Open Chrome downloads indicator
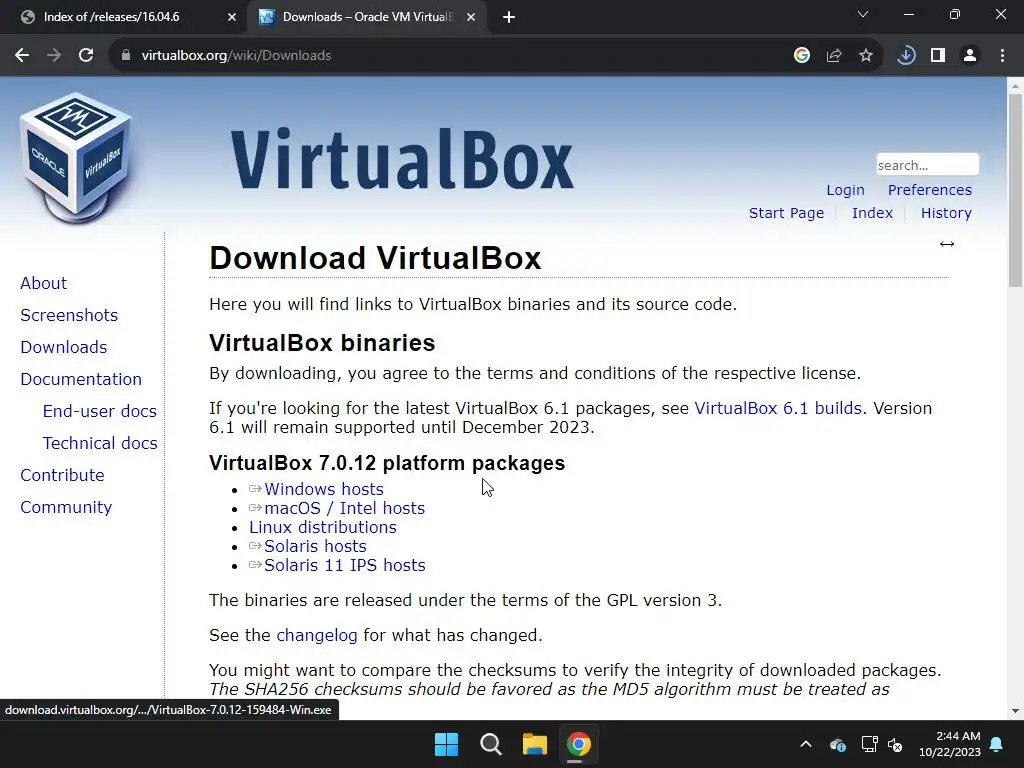Screen dimensions: 1024x768 point(906,56)
